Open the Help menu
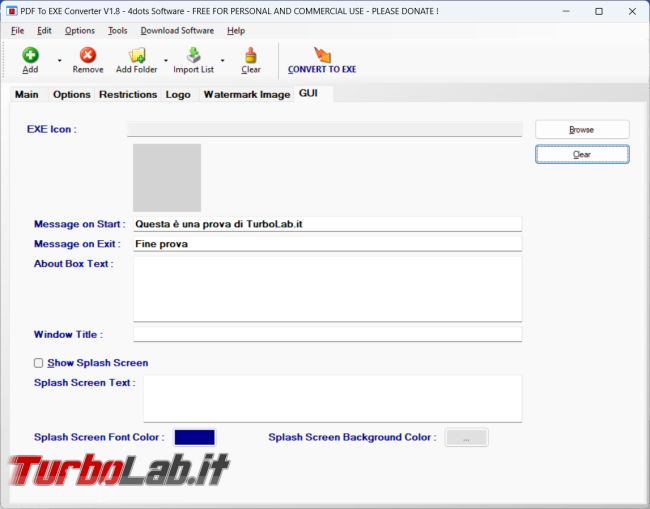 pos(236,31)
